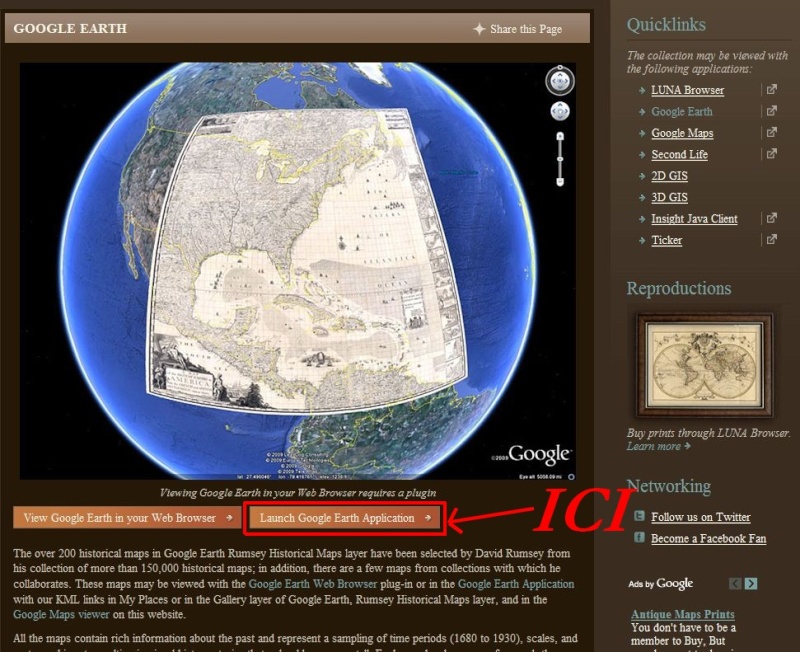Open the 2D GIS quicklink
The width and height of the screenshot is (800, 652).
669,176
